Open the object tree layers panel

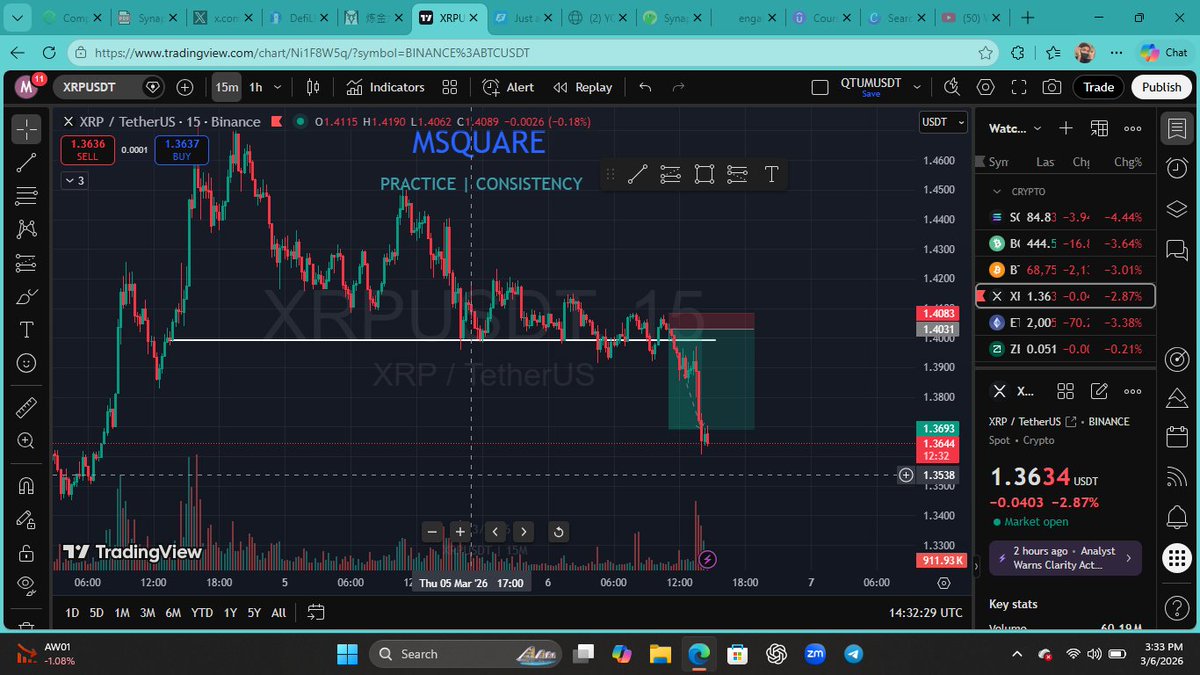coord(1176,210)
